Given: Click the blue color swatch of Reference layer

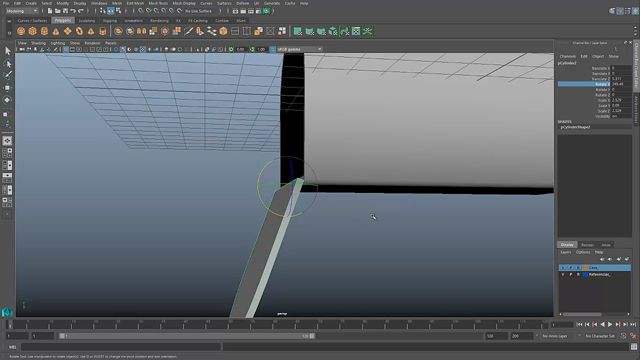Looking at the screenshot, I should [586, 275].
